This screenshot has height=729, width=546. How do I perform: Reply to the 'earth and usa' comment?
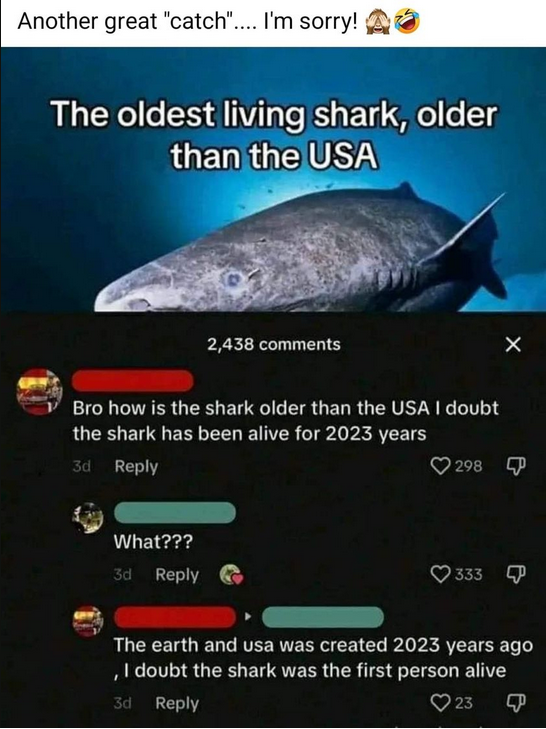pyautogui.click(x=177, y=703)
